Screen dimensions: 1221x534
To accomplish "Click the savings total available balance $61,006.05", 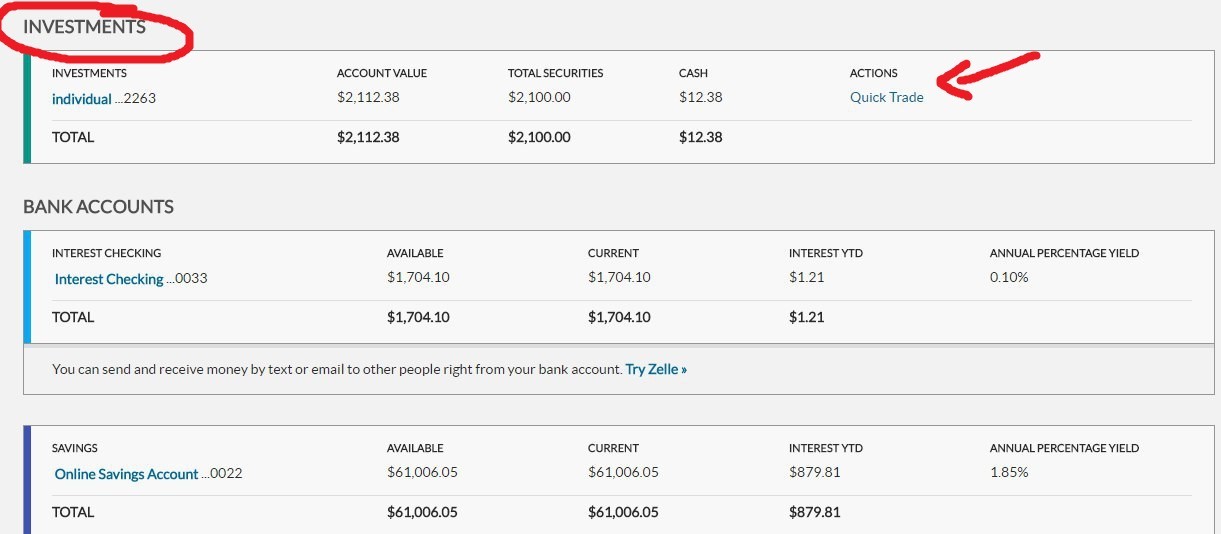I will pyautogui.click(x=422, y=512).
